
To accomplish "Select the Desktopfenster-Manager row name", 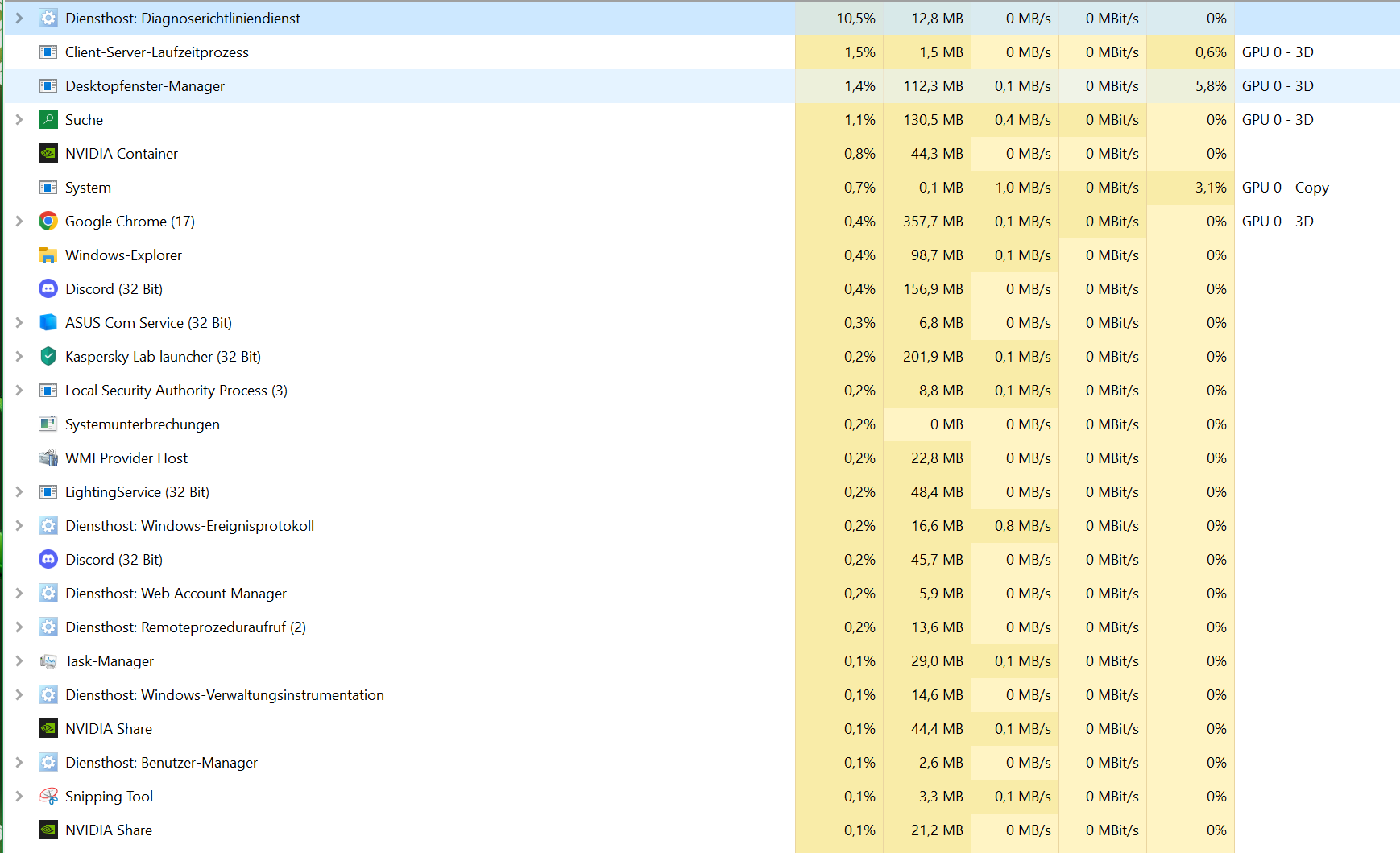I will click(145, 86).
